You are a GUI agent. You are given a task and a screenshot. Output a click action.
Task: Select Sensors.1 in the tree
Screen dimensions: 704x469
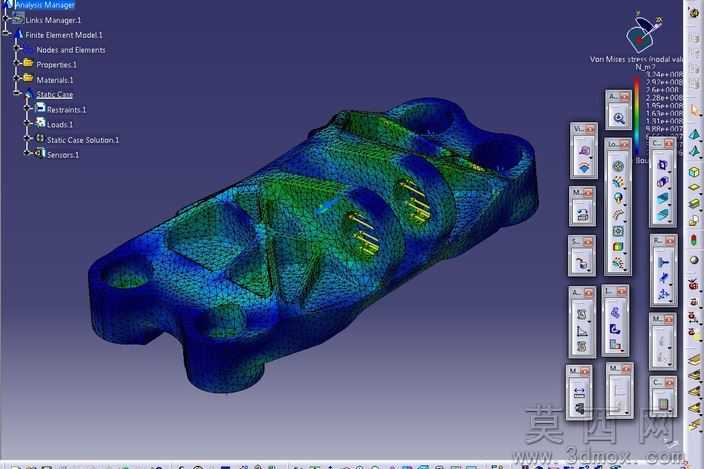(63, 155)
